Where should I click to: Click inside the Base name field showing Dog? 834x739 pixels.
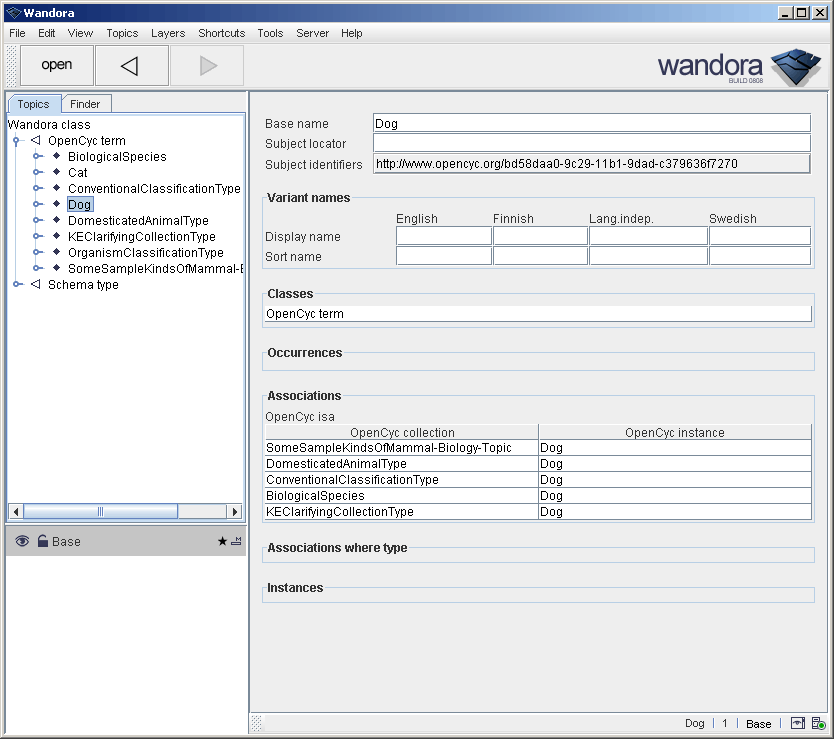(x=590, y=123)
